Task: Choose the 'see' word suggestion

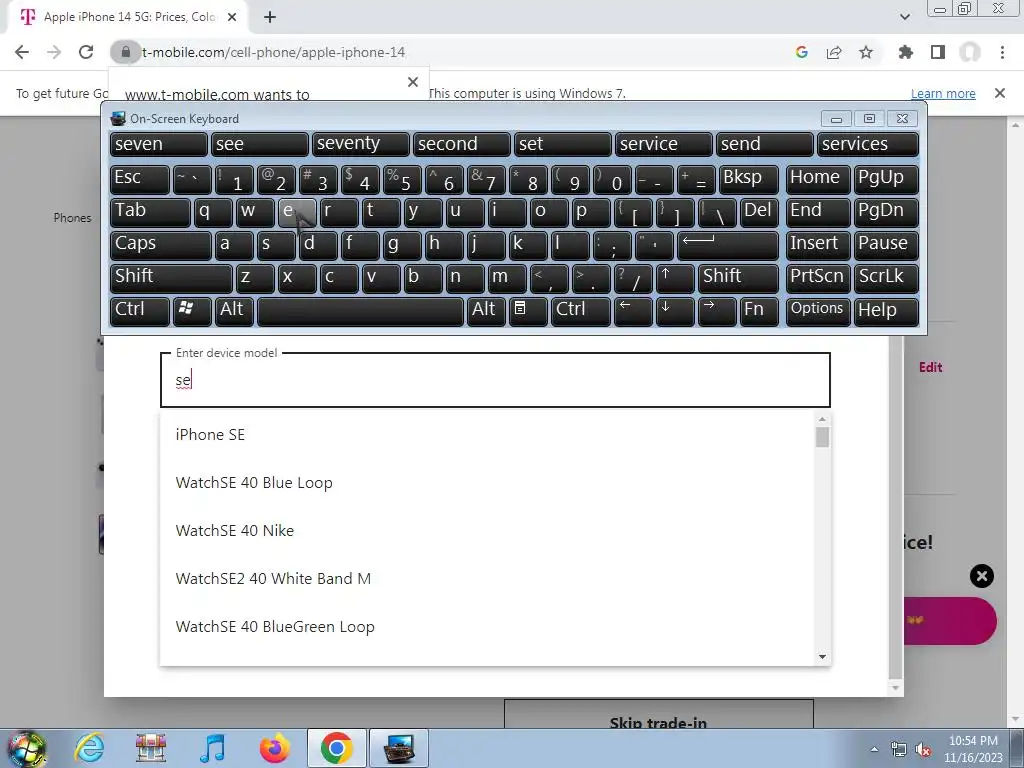Action: coord(259,144)
